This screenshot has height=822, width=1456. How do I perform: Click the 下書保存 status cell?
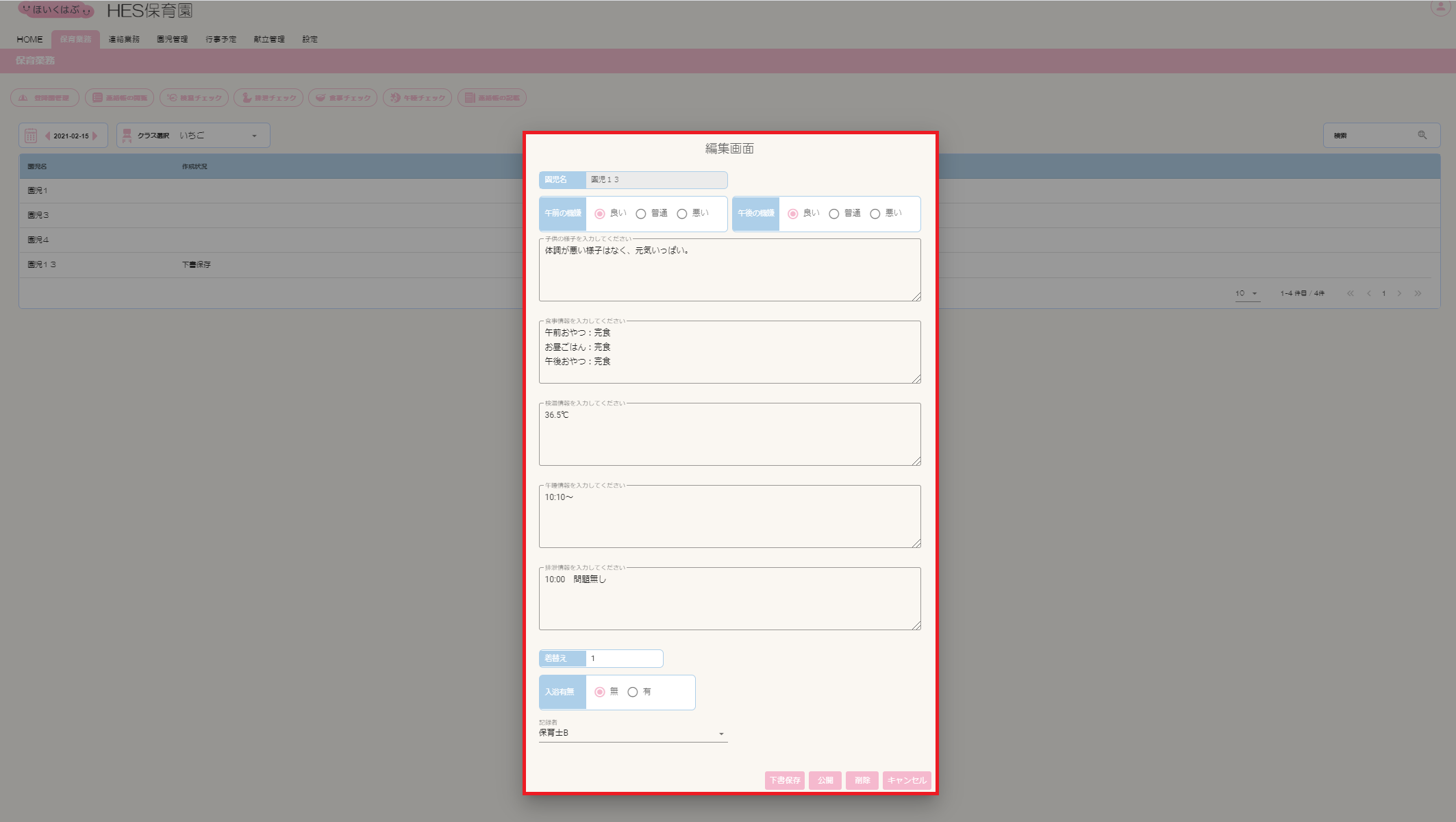tap(197, 264)
